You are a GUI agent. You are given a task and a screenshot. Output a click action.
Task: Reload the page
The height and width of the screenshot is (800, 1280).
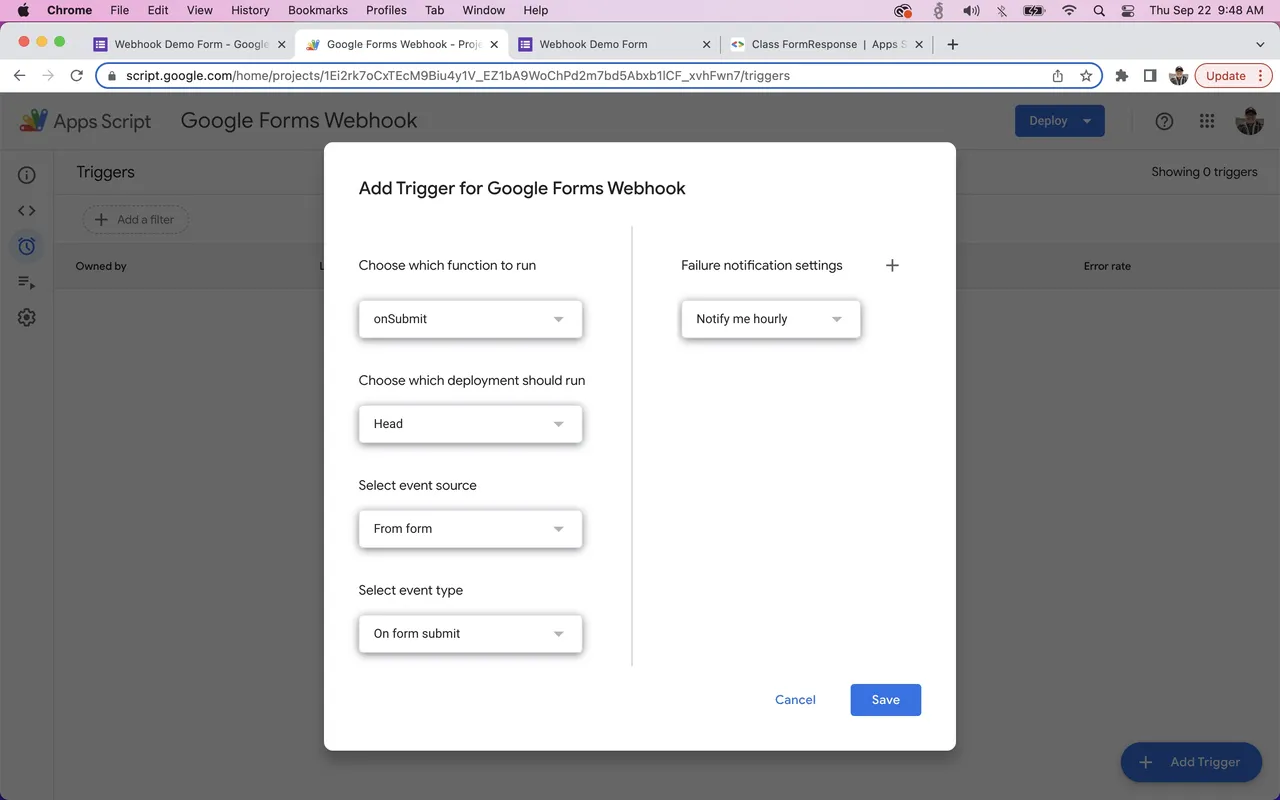click(x=76, y=76)
